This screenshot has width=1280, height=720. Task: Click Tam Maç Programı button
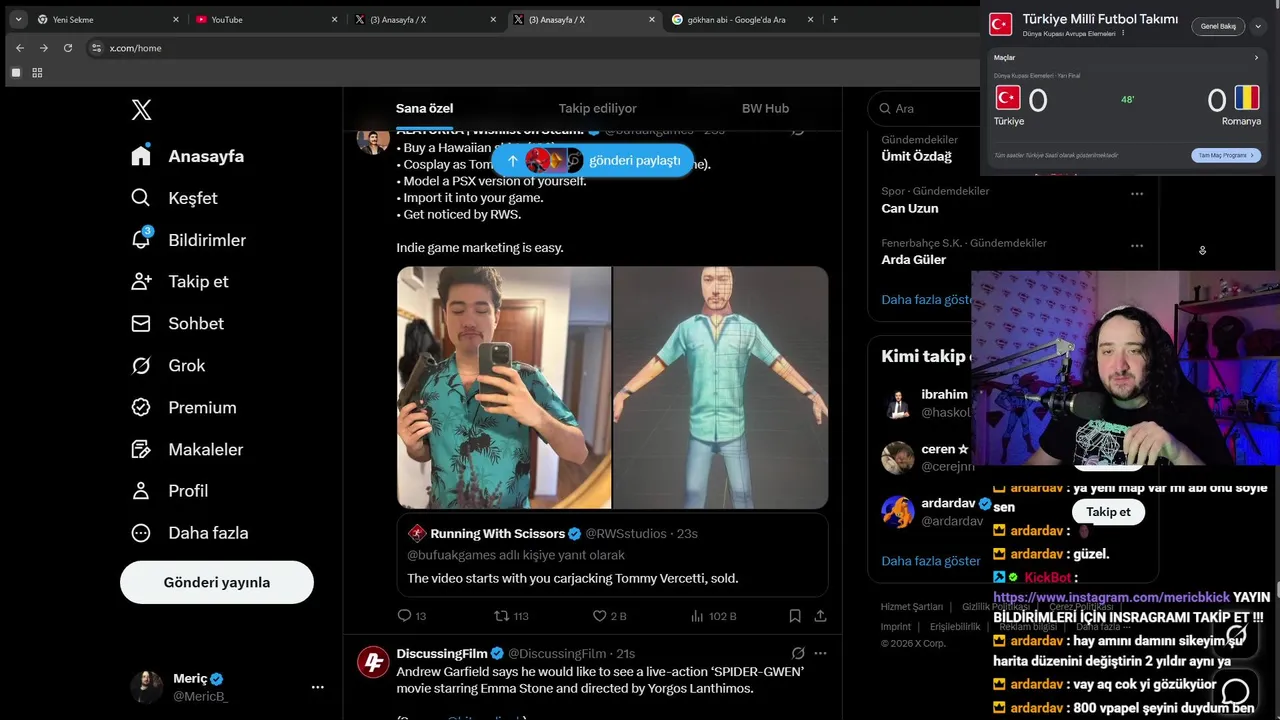click(x=1226, y=155)
